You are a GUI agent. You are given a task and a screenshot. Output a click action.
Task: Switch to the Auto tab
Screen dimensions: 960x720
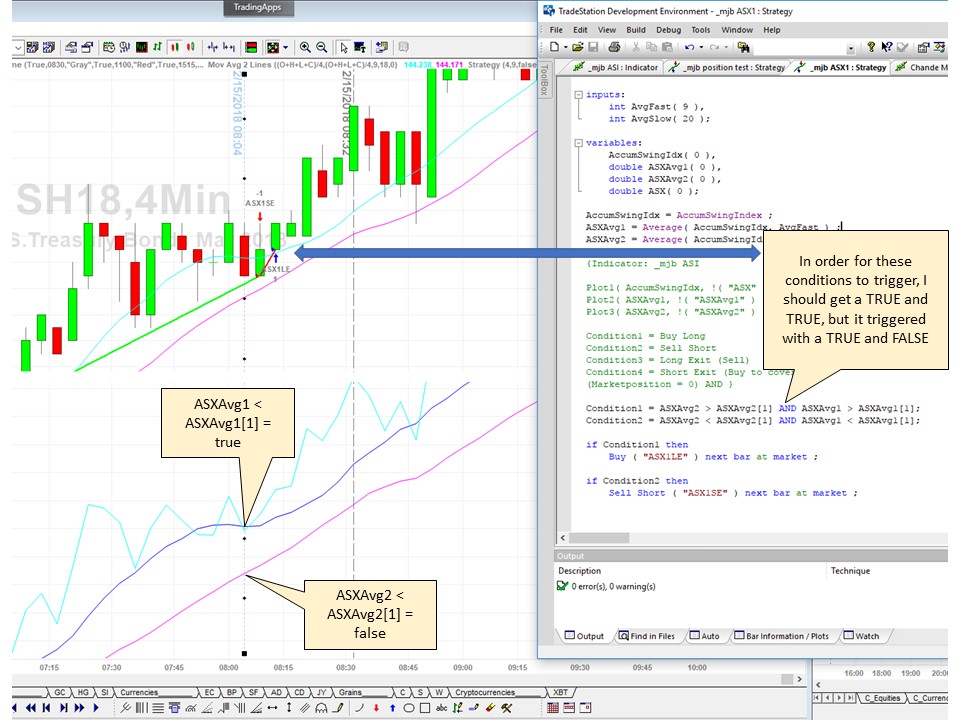[704, 636]
